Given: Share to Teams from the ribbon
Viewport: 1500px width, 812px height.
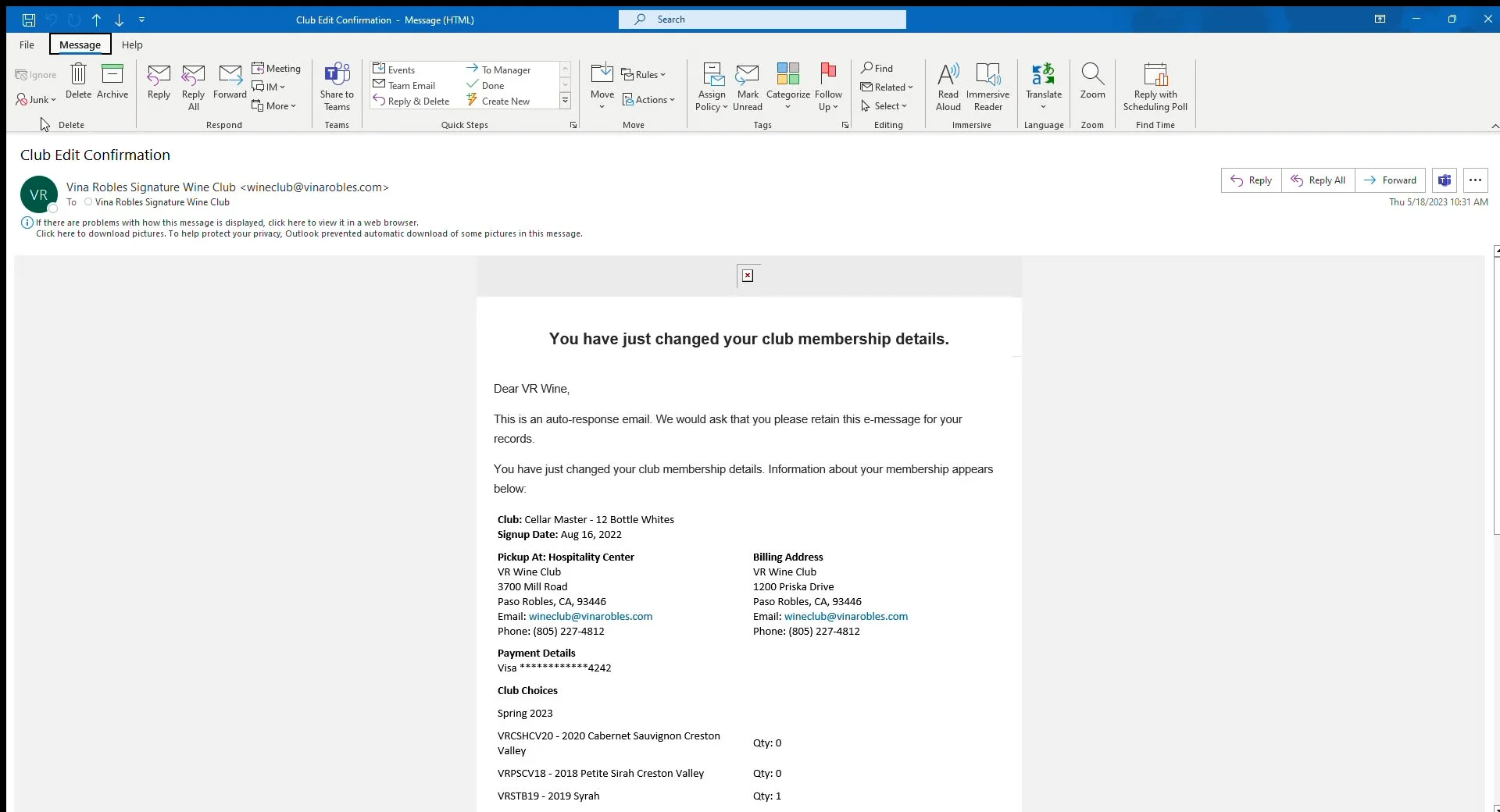Looking at the screenshot, I should point(337,87).
